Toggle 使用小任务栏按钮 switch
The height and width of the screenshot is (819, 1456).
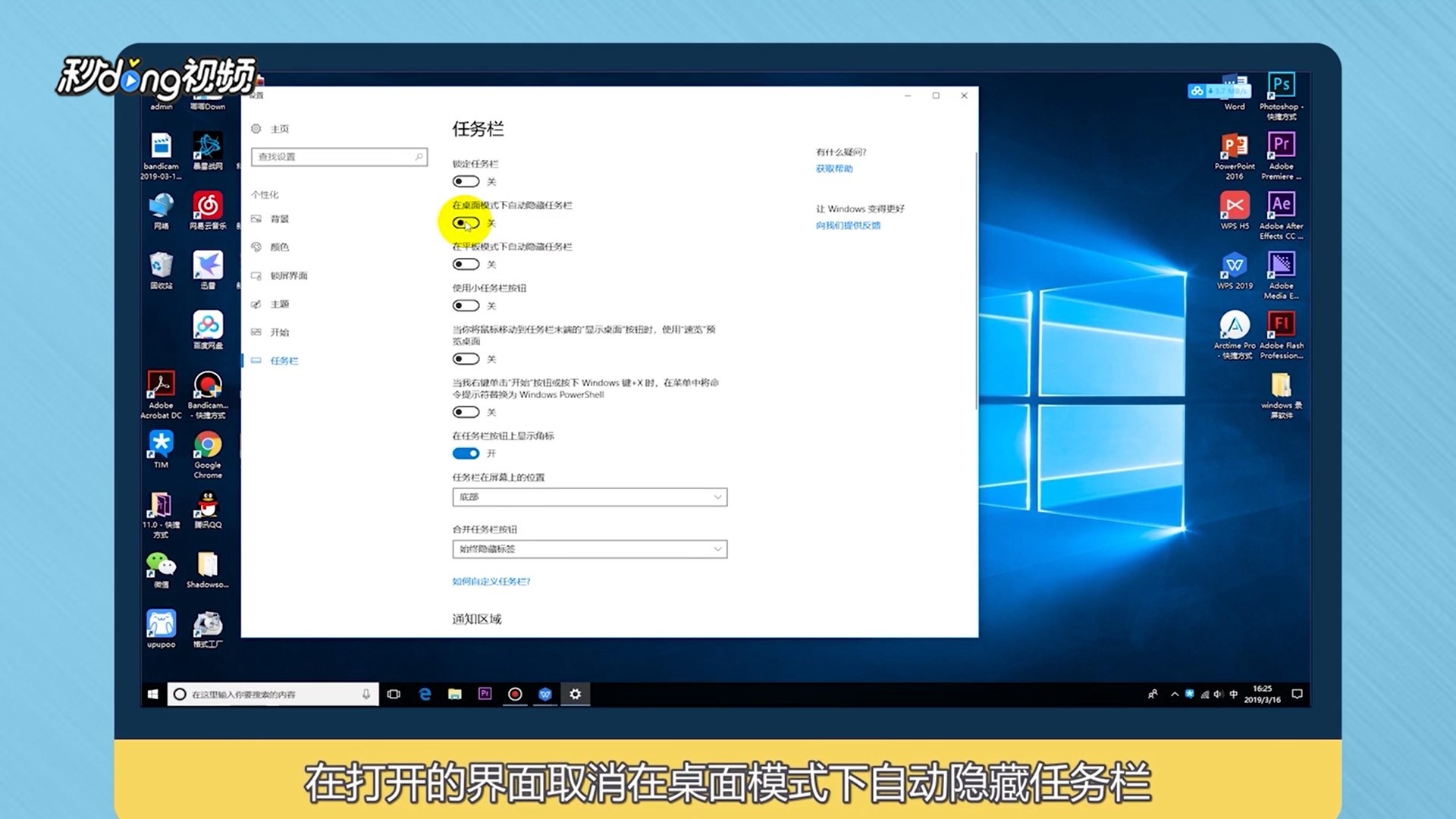point(466,306)
